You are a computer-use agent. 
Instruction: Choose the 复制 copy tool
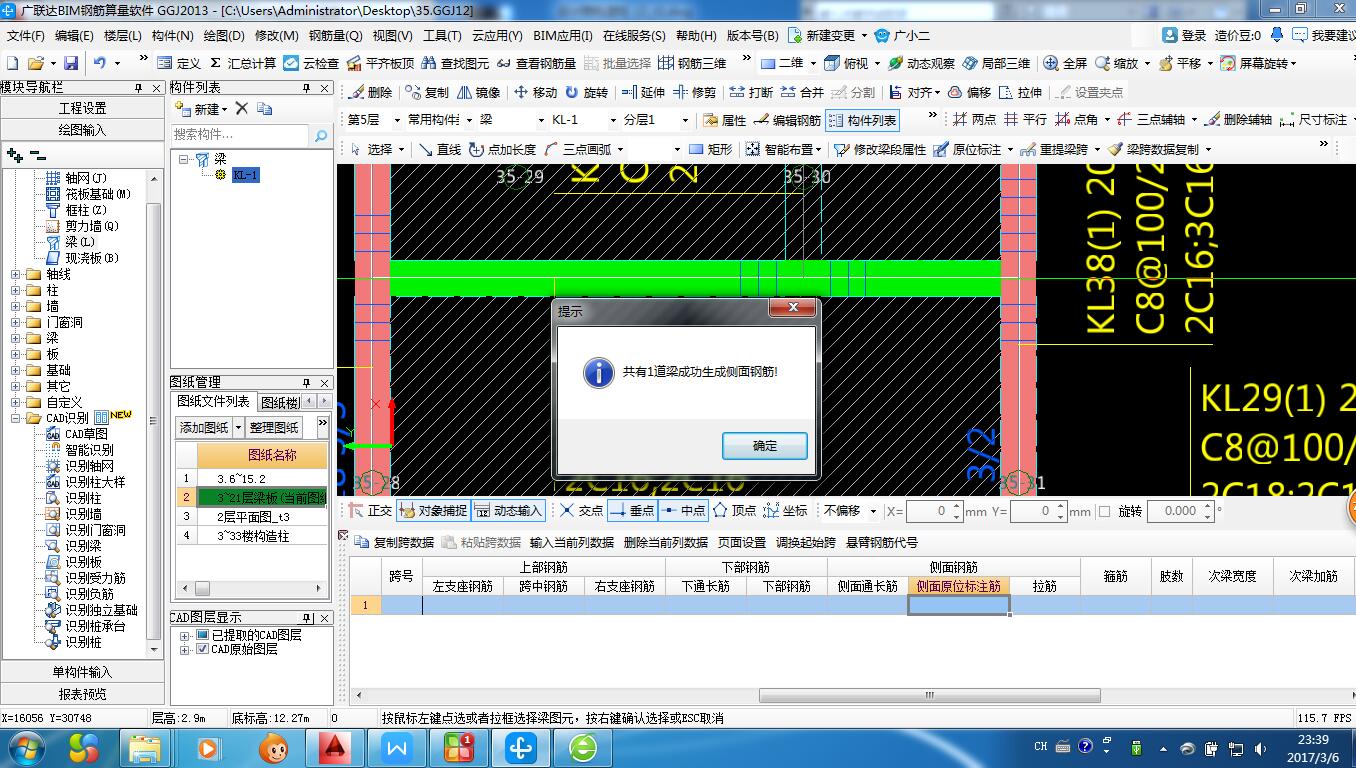pyautogui.click(x=428, y=92)
